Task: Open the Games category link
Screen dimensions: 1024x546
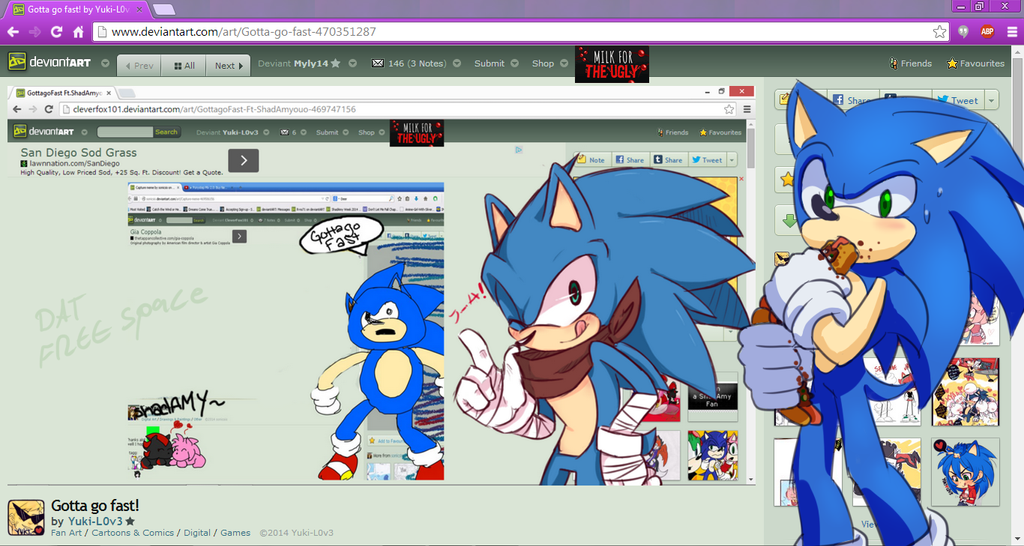Action: point(235,532)
